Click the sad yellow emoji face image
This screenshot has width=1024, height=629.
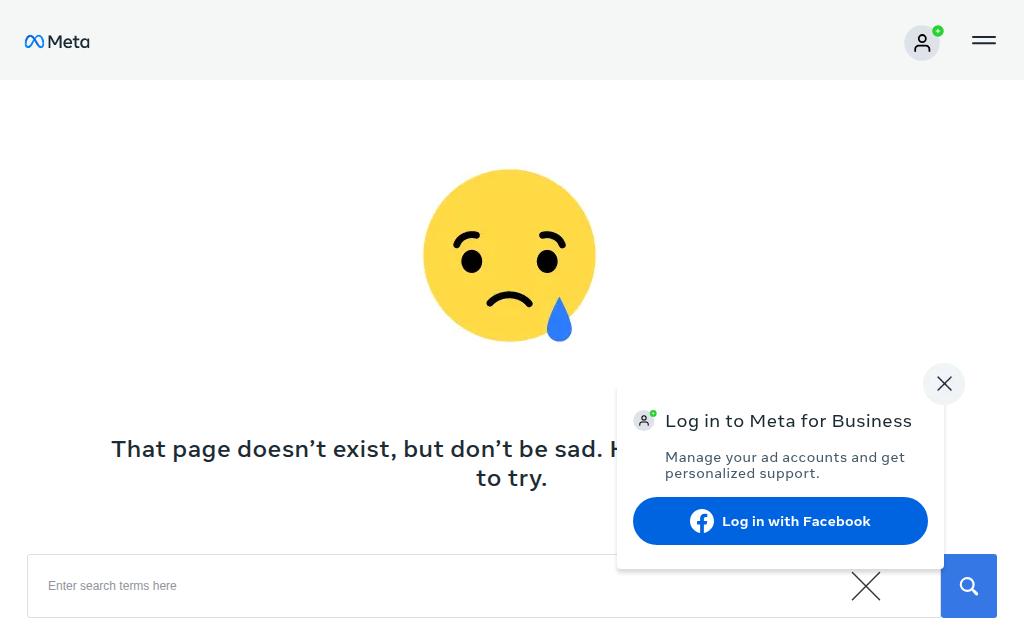[x=509, y=255]
